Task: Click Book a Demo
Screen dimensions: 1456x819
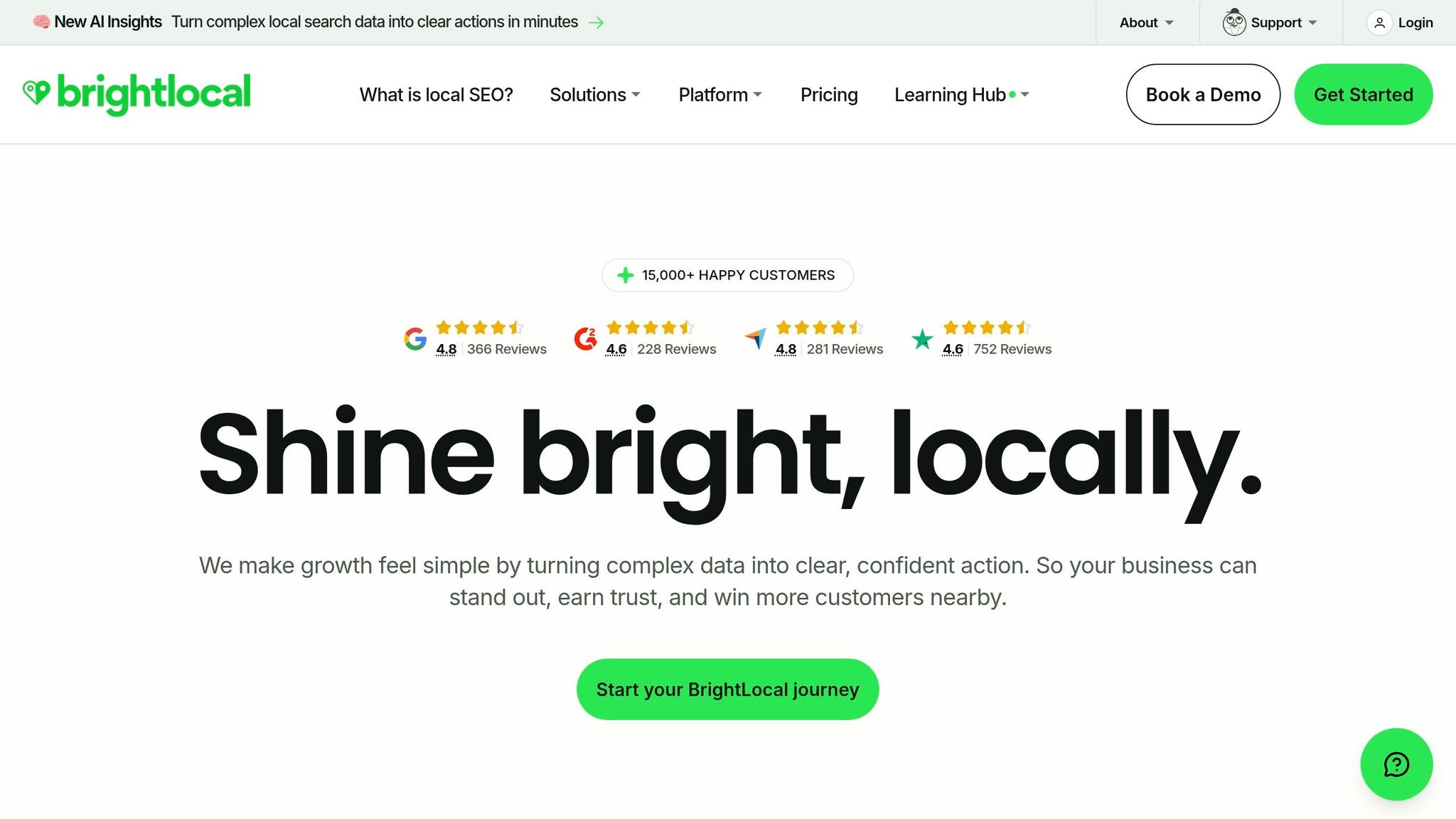Action: [1202, 94]
